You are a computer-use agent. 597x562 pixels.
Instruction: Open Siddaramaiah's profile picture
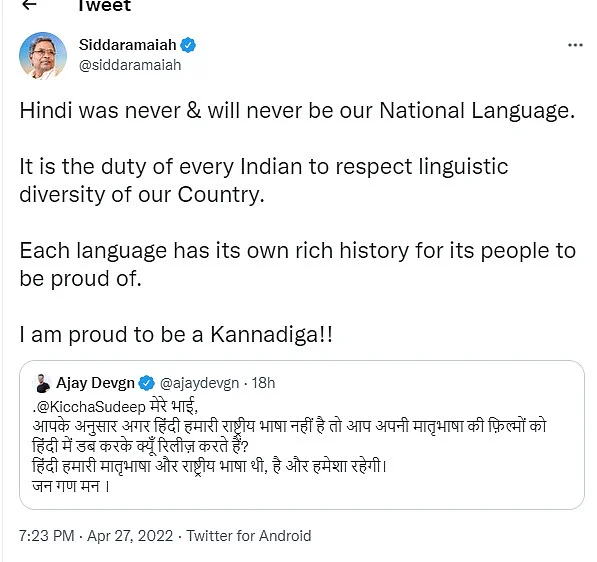tap(43, 56)
